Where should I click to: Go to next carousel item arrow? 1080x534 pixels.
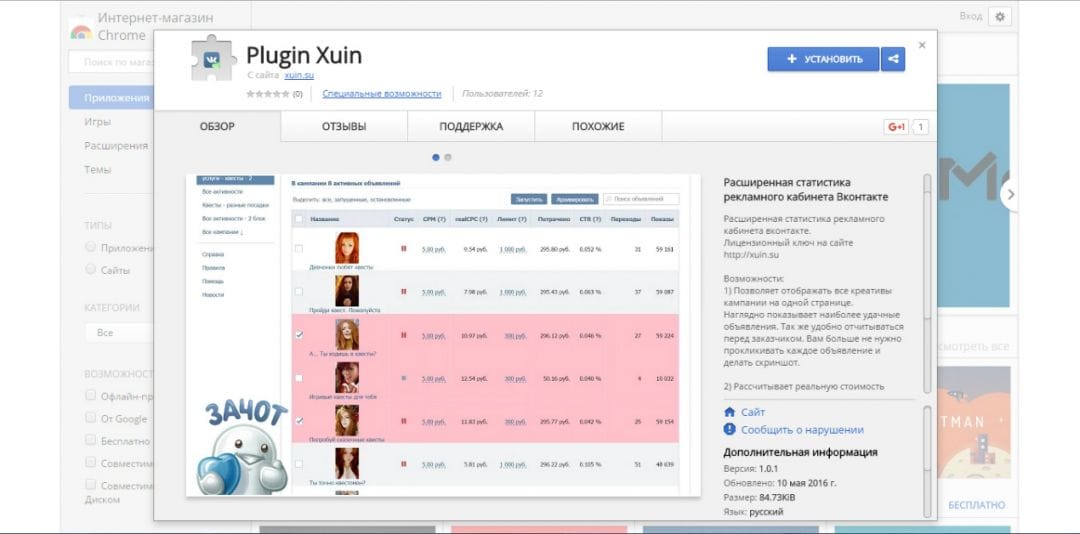[1009, 196]
